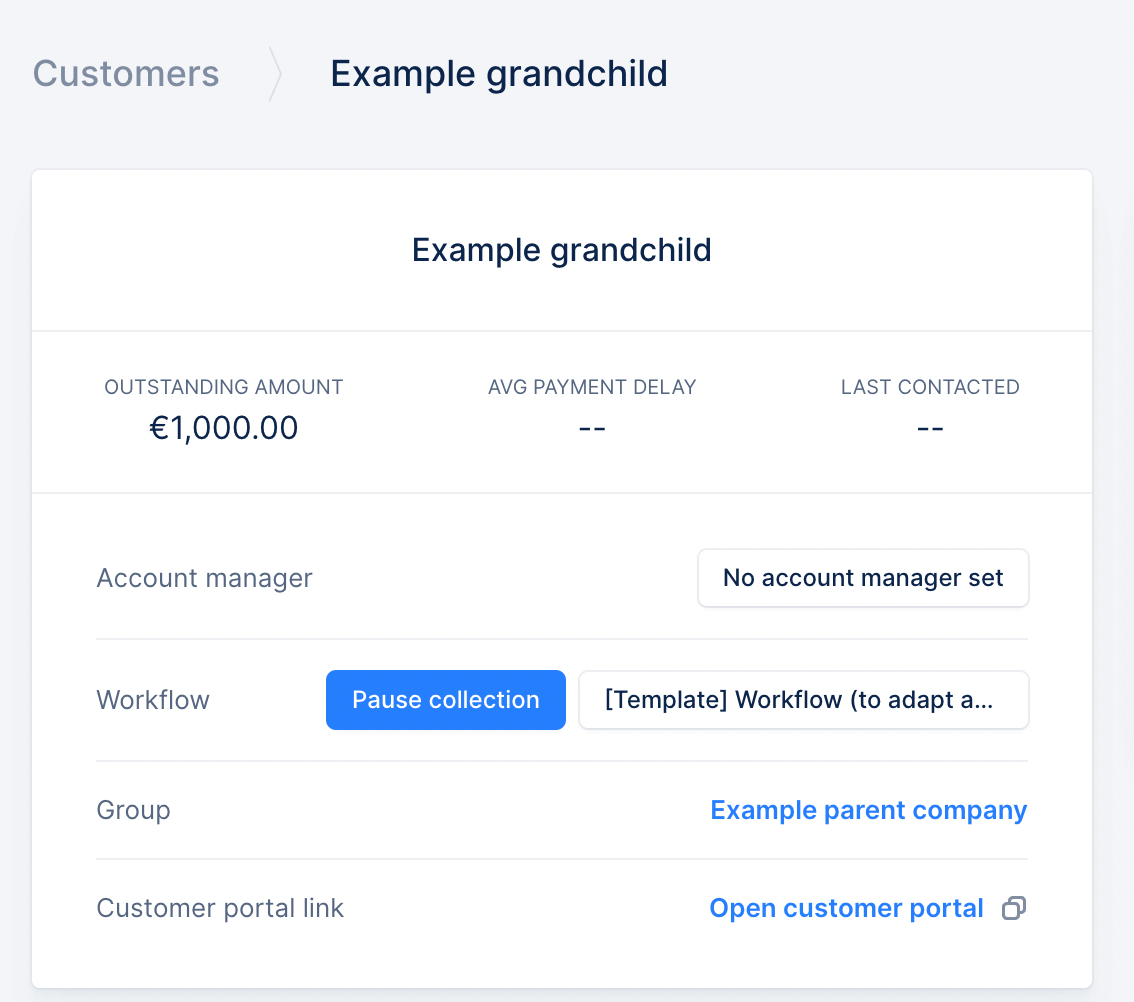Open customer portal link
This screenshot has height=1002, width=1134.
(846, 908)
